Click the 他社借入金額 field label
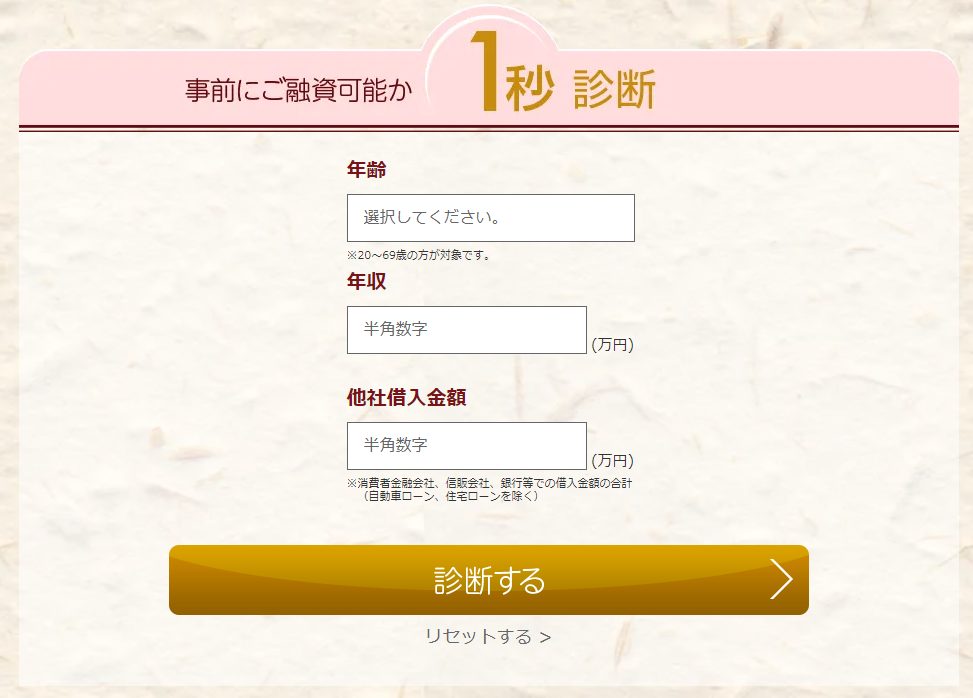This screenshot has width=973, height=698. (x=406, y=397)
